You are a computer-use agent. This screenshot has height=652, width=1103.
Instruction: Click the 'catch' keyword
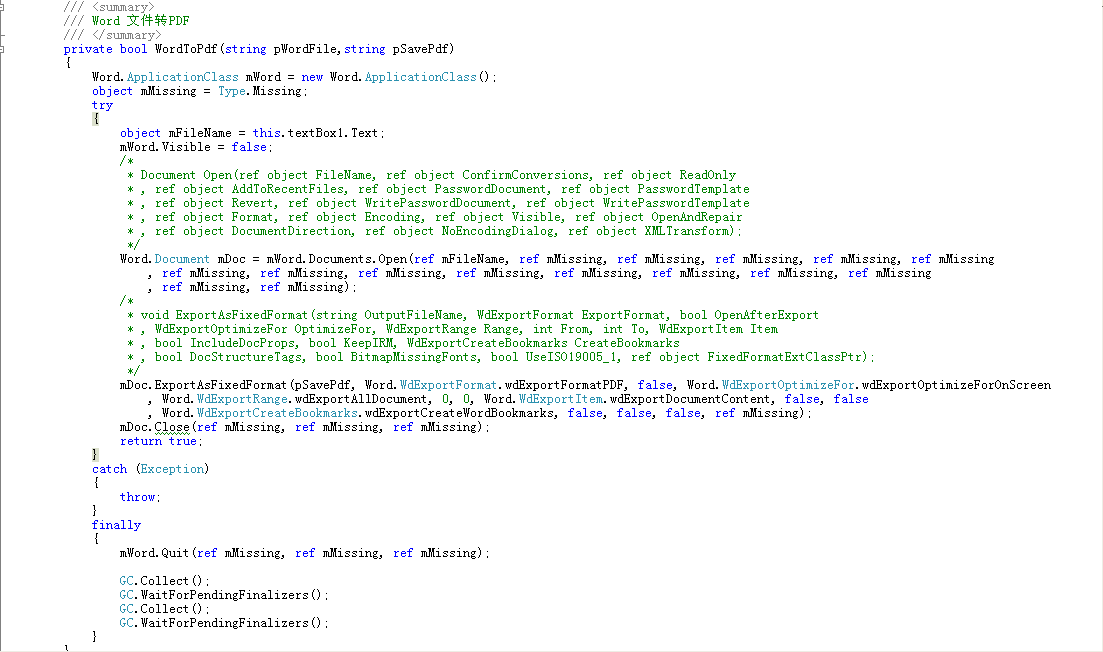tap(109, 469)
